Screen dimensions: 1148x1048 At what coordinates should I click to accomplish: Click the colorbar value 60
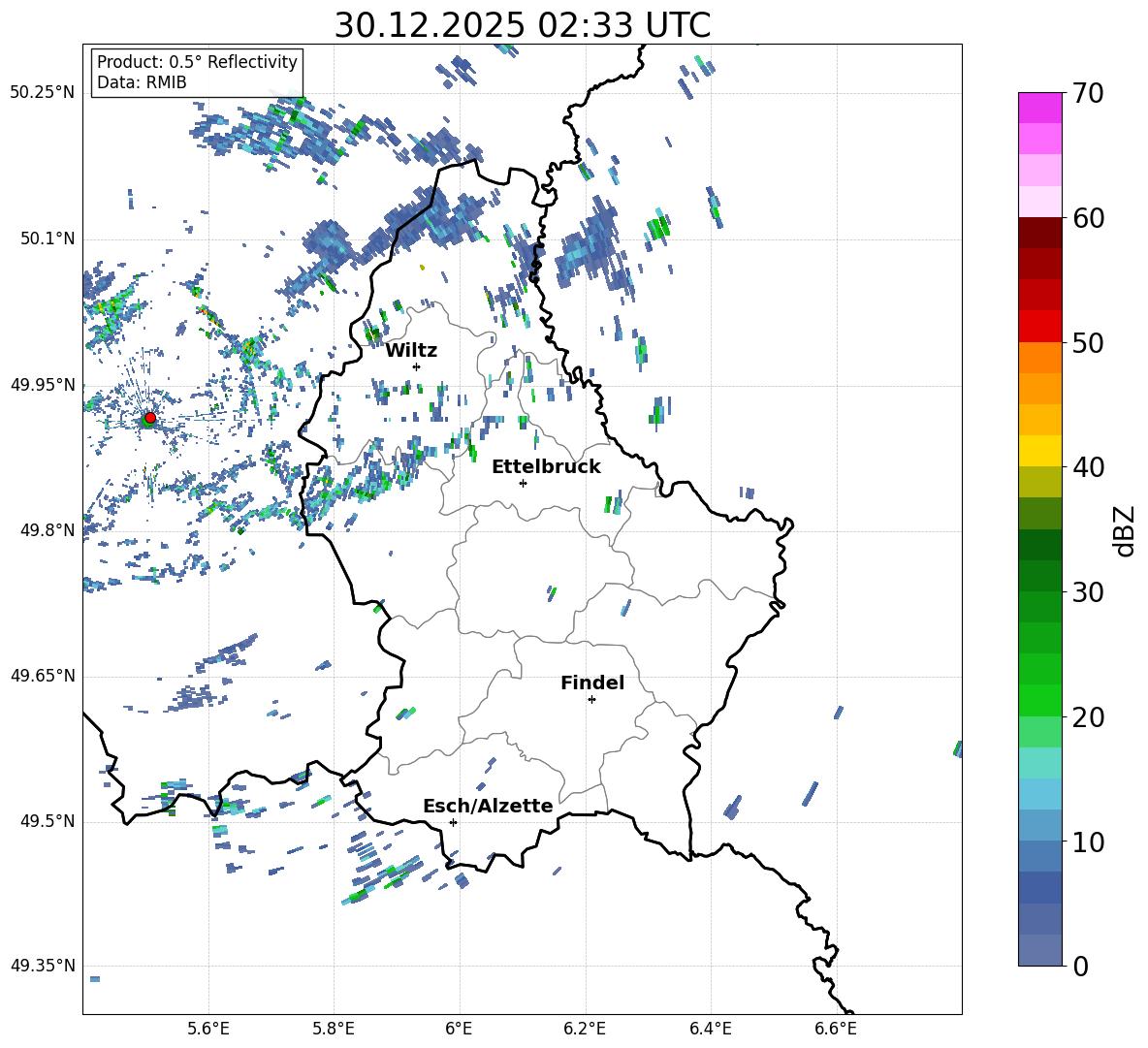[1088, 218]
